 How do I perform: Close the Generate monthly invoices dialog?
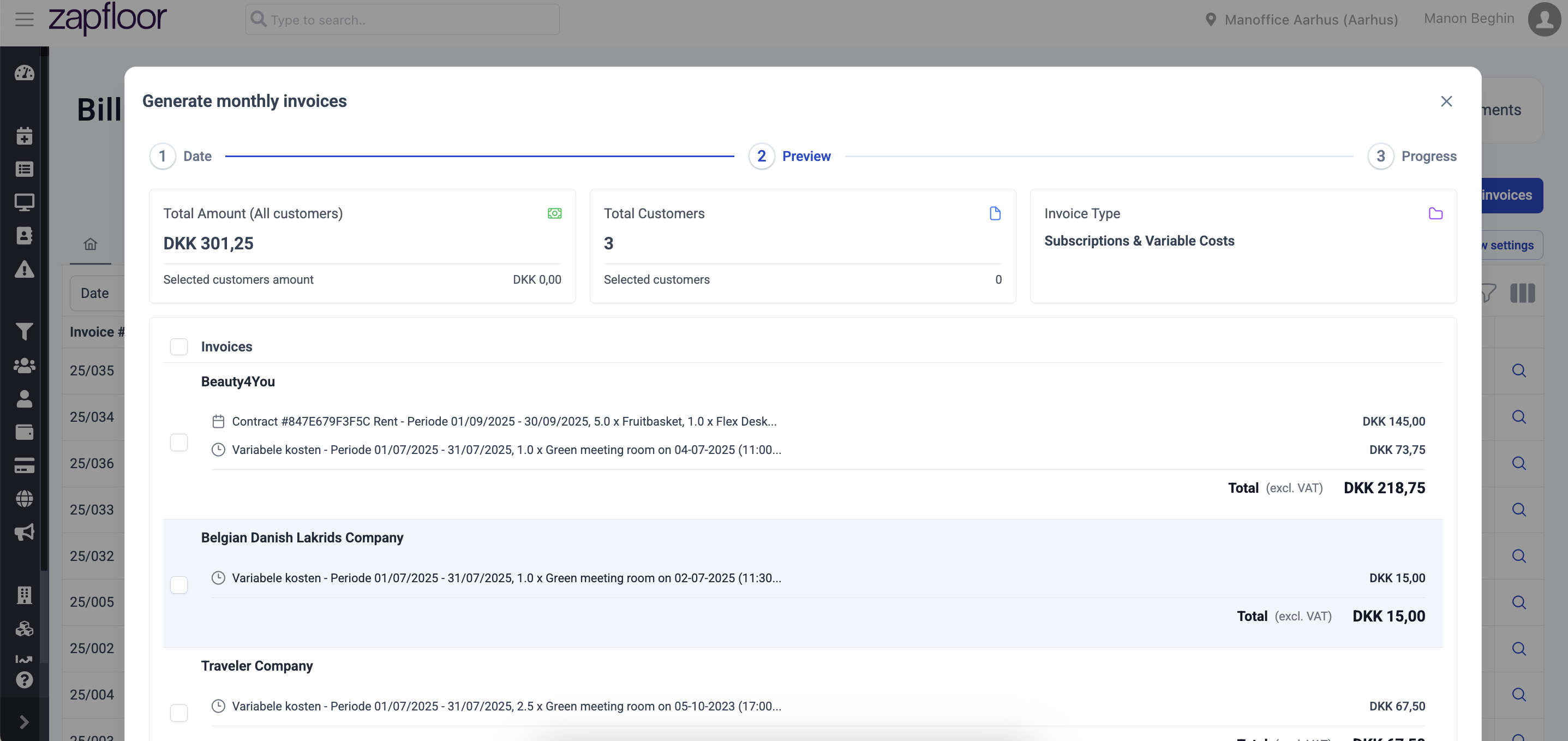click(1446, 101)
